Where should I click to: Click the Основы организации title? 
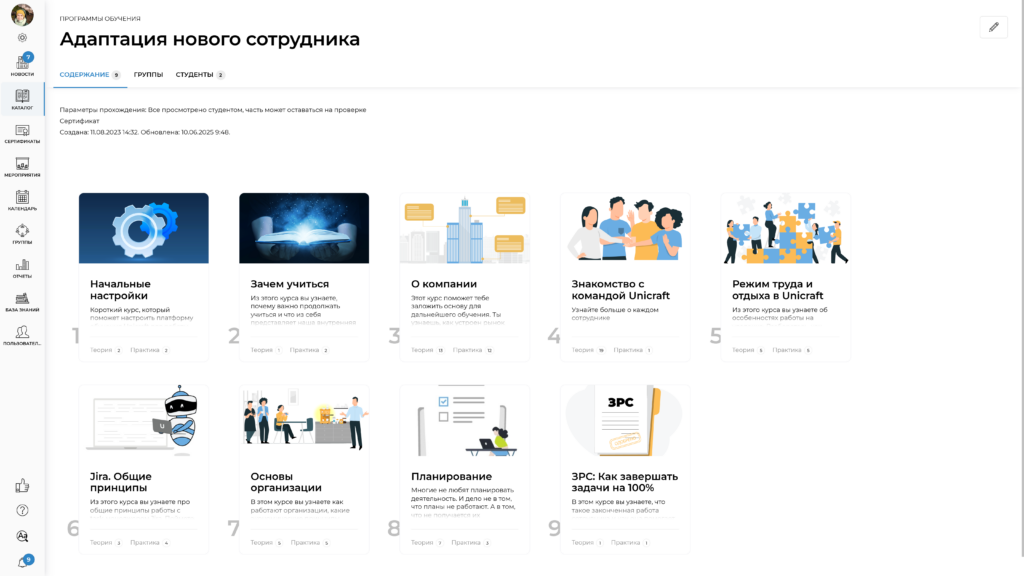[x=286, y=482]
